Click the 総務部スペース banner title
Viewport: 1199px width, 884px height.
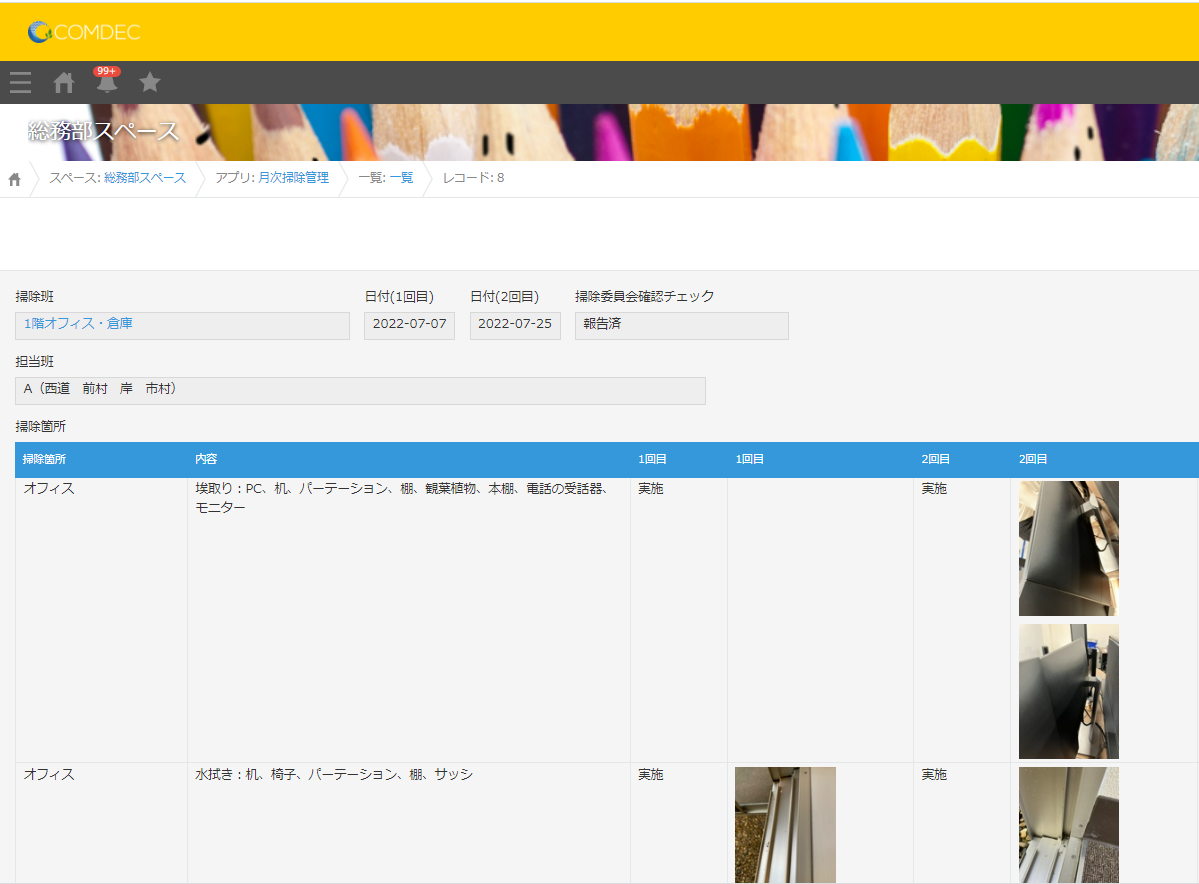(103, 131)
